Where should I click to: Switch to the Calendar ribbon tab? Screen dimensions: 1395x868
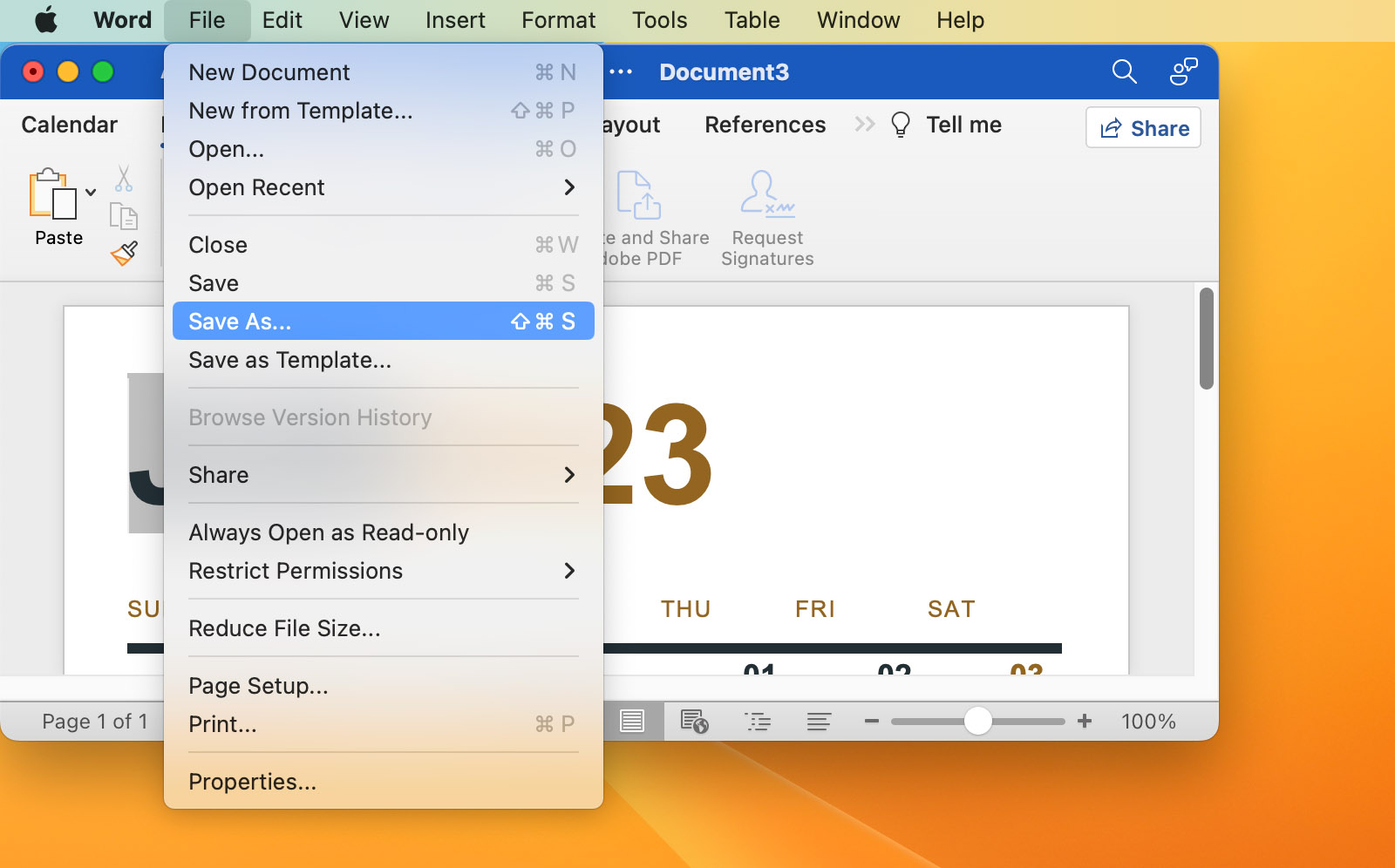pos(69,125)
